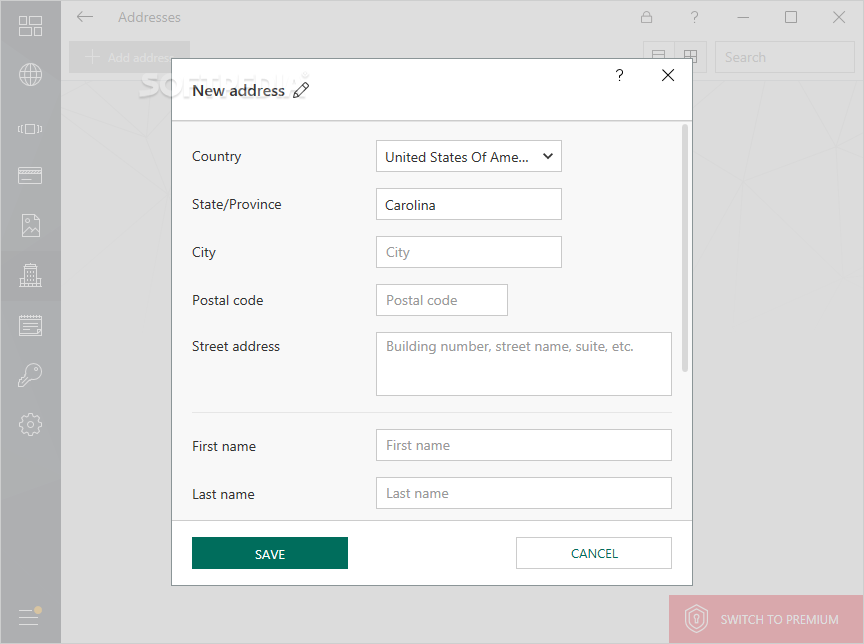Lock the vault with the padlock icon

pos(646,17)
